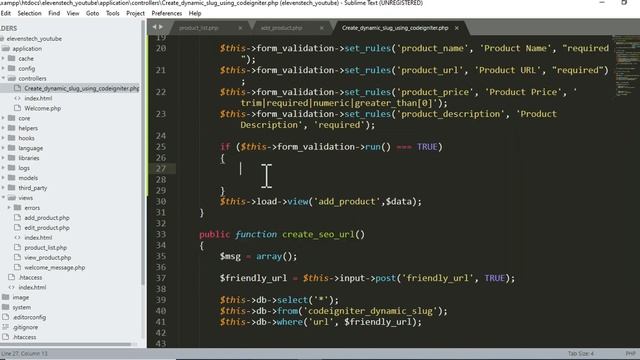
Task: Open add_product.php in views folder
Action: [x=47, y=218]
